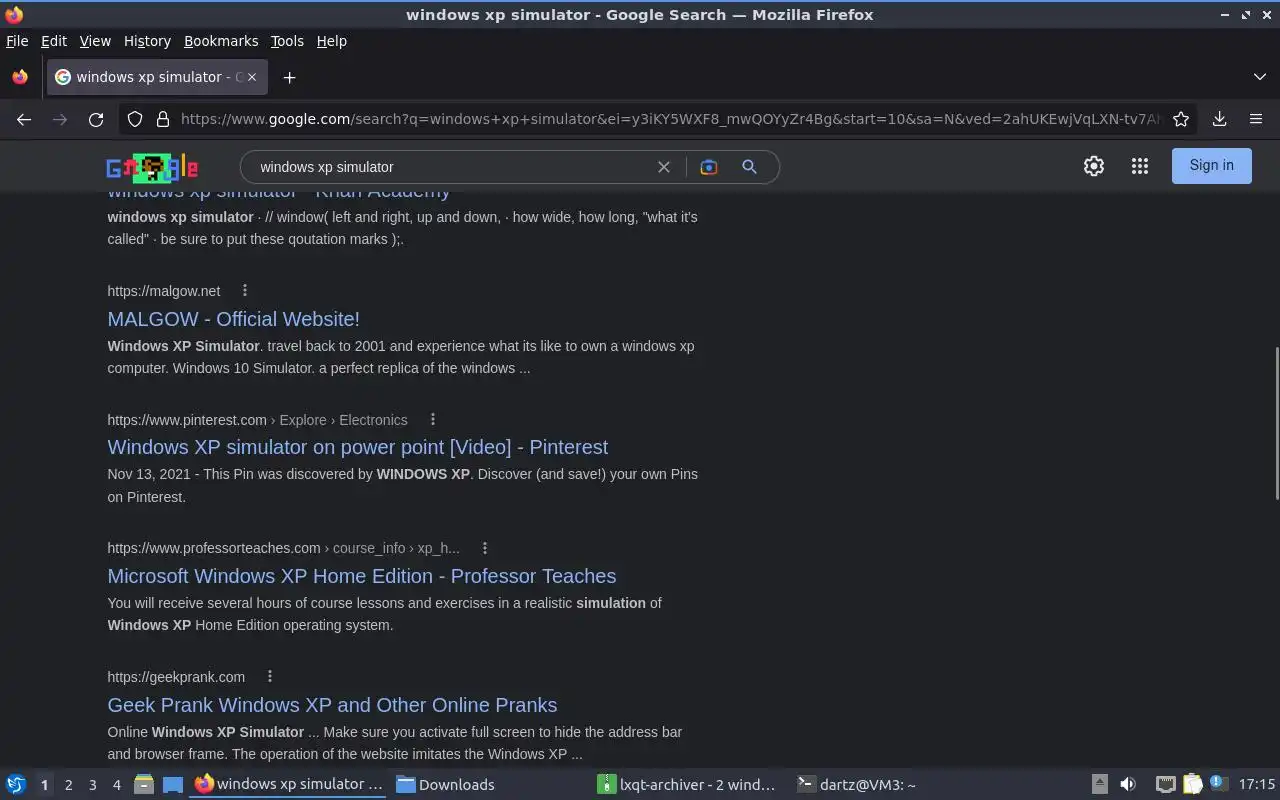The height and width of the screenshot is (800, 1280).
Task: Open the Bookmarks menu
Action: pyautogui.click(x=221, y=41)
